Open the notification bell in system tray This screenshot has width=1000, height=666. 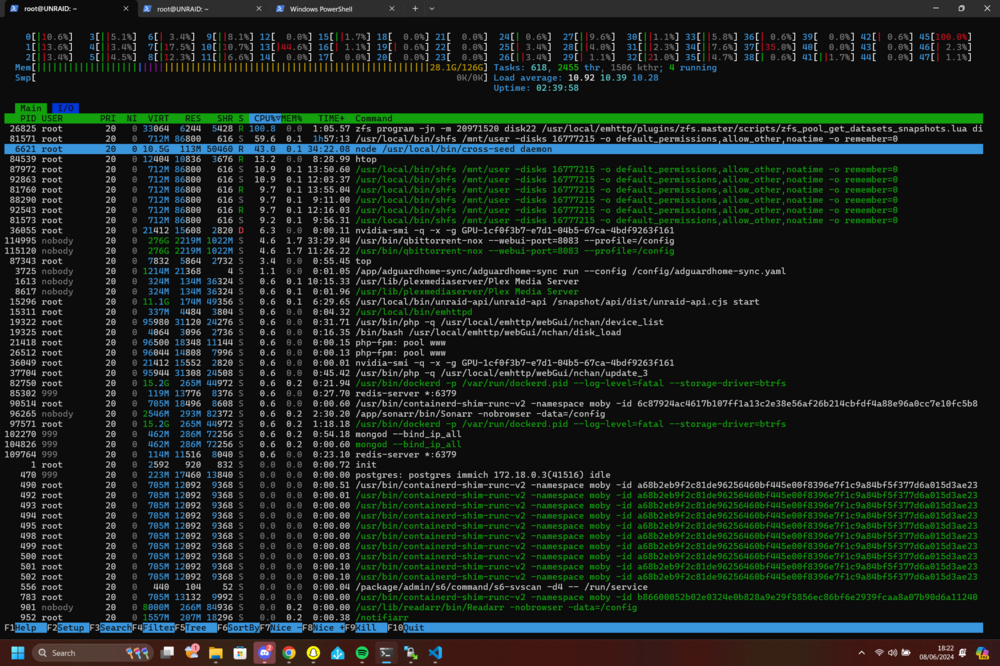(962, 653)
